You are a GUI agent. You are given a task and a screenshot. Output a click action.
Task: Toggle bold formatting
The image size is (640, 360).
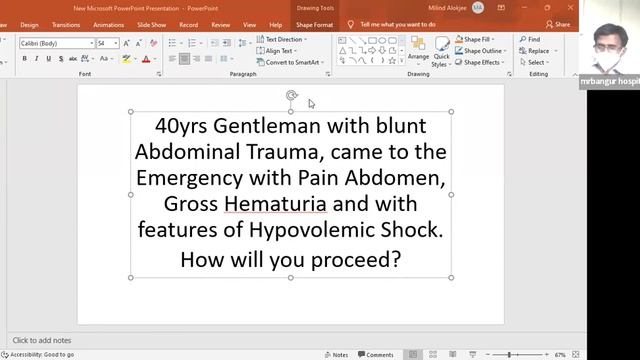pyautogui.click(x=24, y=59)
